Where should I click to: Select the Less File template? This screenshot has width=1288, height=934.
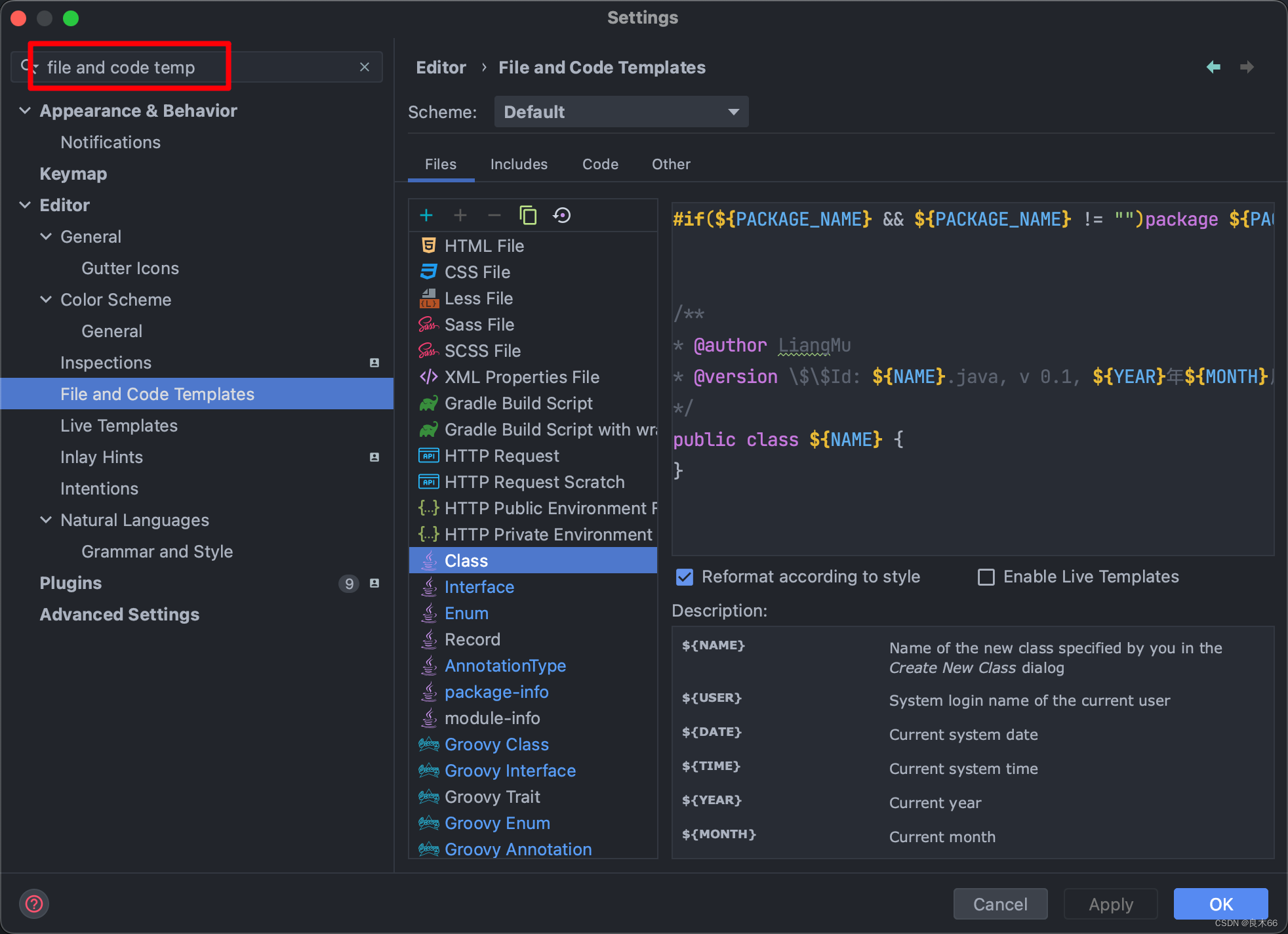tap(533, 298)
